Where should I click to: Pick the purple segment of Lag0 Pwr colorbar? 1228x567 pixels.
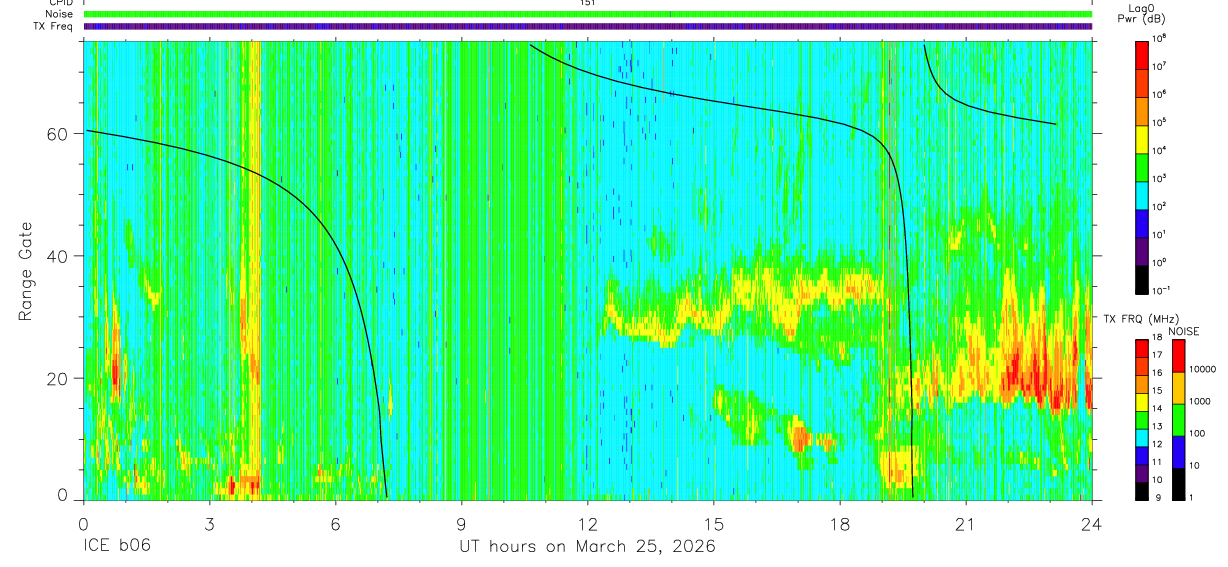tap(1141, 251)
